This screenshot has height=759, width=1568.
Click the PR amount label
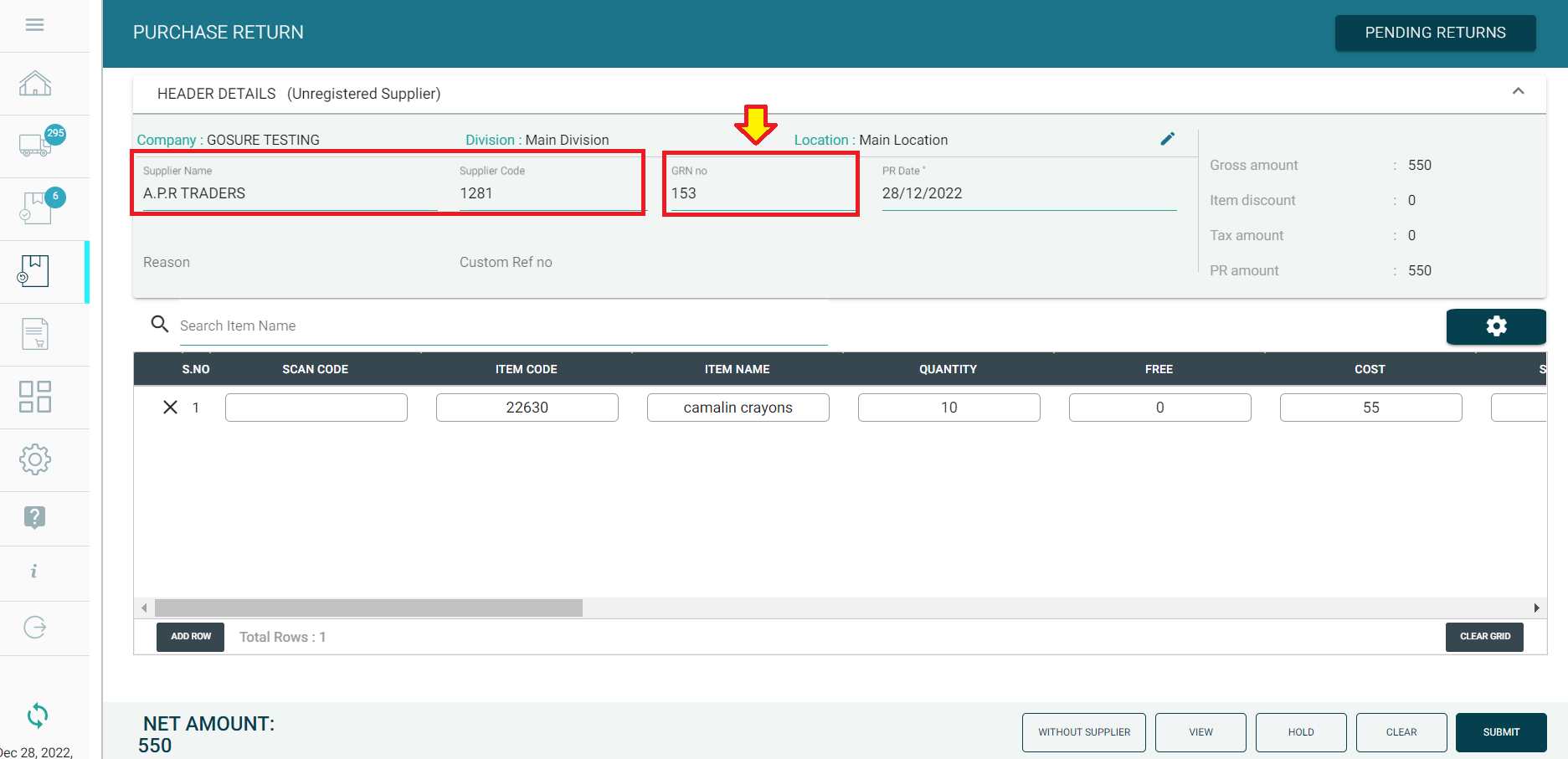(1244, 271)
